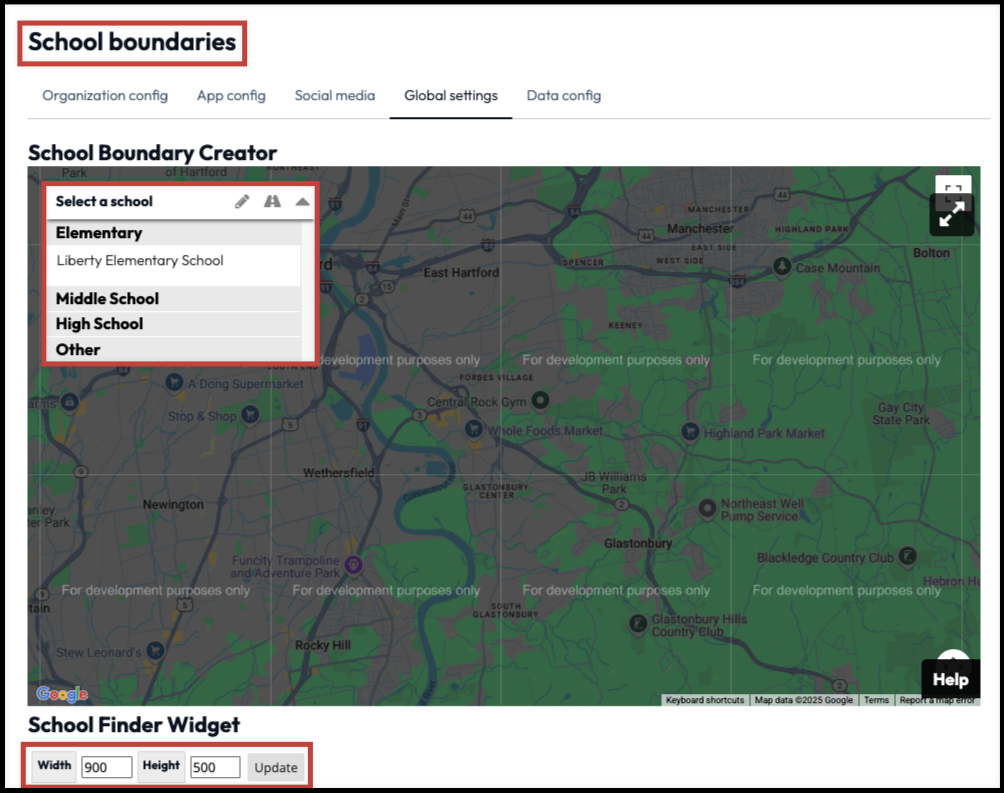Viewport: 1004px width, 793px height.
Task: Open the Help button
Action: pos(949,678)
